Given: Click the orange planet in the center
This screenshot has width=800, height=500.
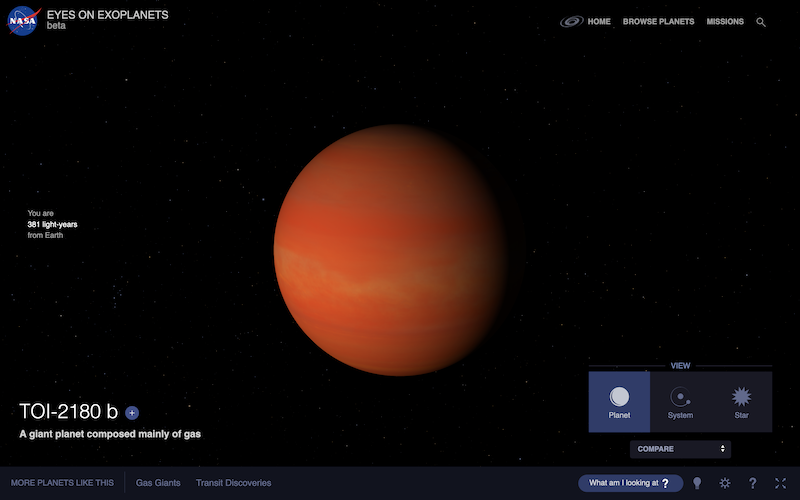Looking at the screenshot, I should pyautogui.click(x=392, y=250).
